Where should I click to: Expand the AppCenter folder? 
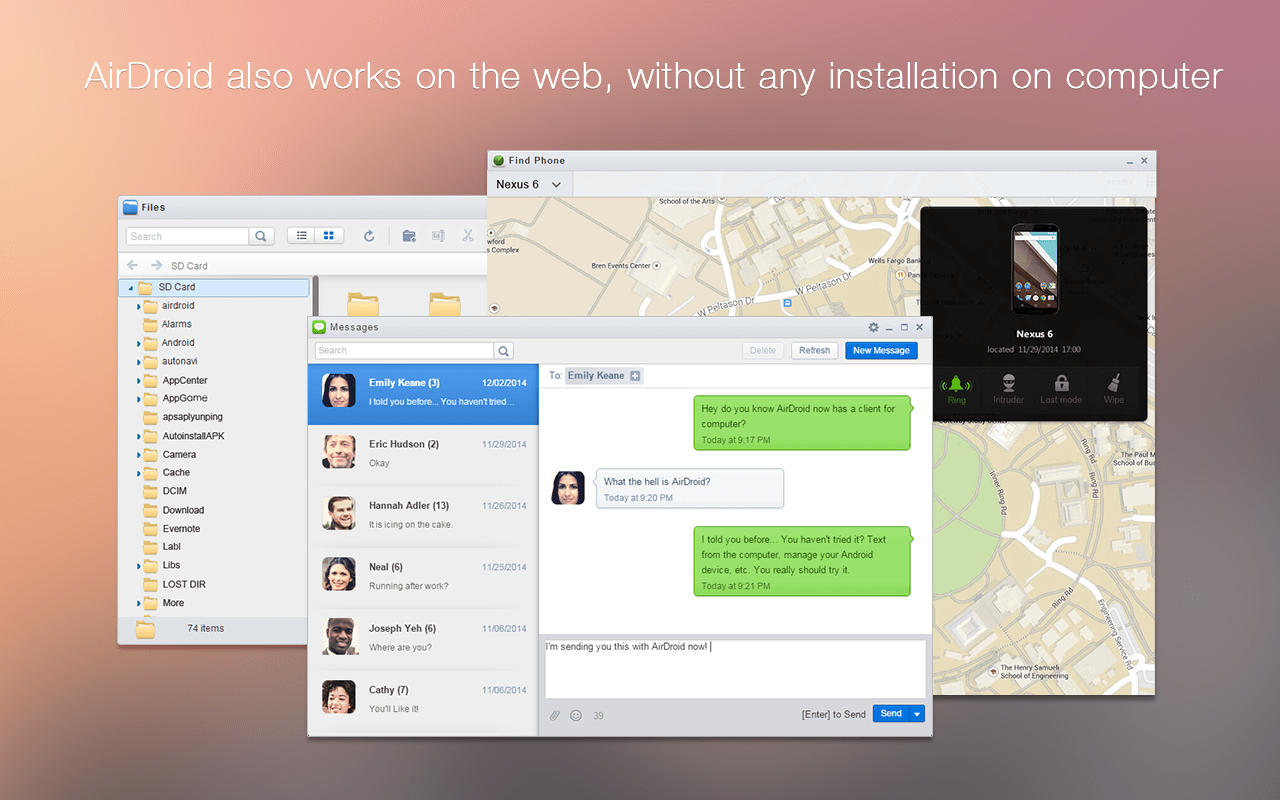139,381
